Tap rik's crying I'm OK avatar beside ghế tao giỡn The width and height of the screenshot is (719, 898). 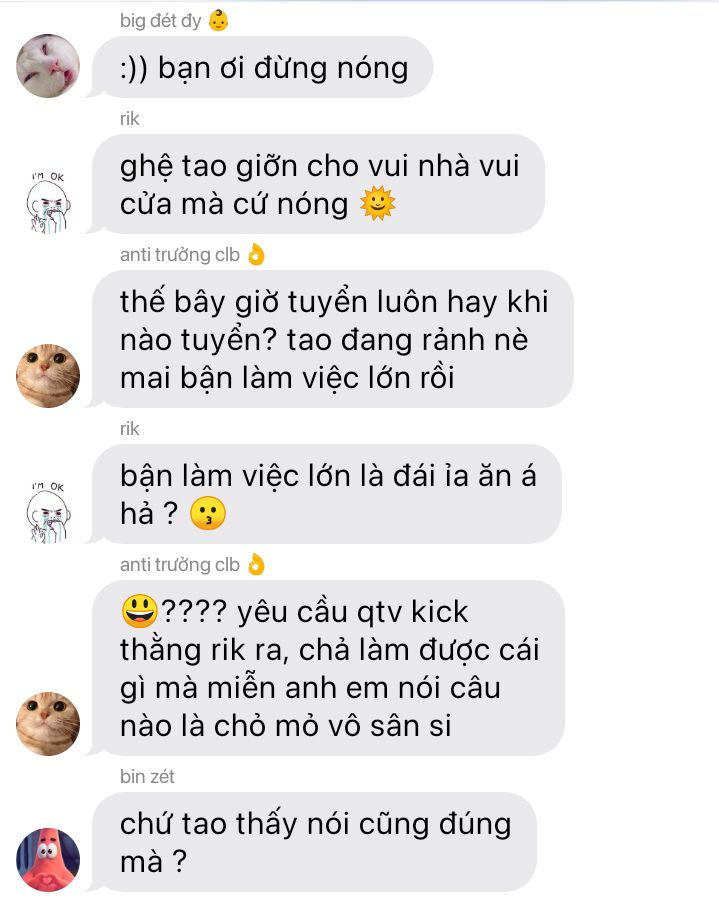click(48, 202)
